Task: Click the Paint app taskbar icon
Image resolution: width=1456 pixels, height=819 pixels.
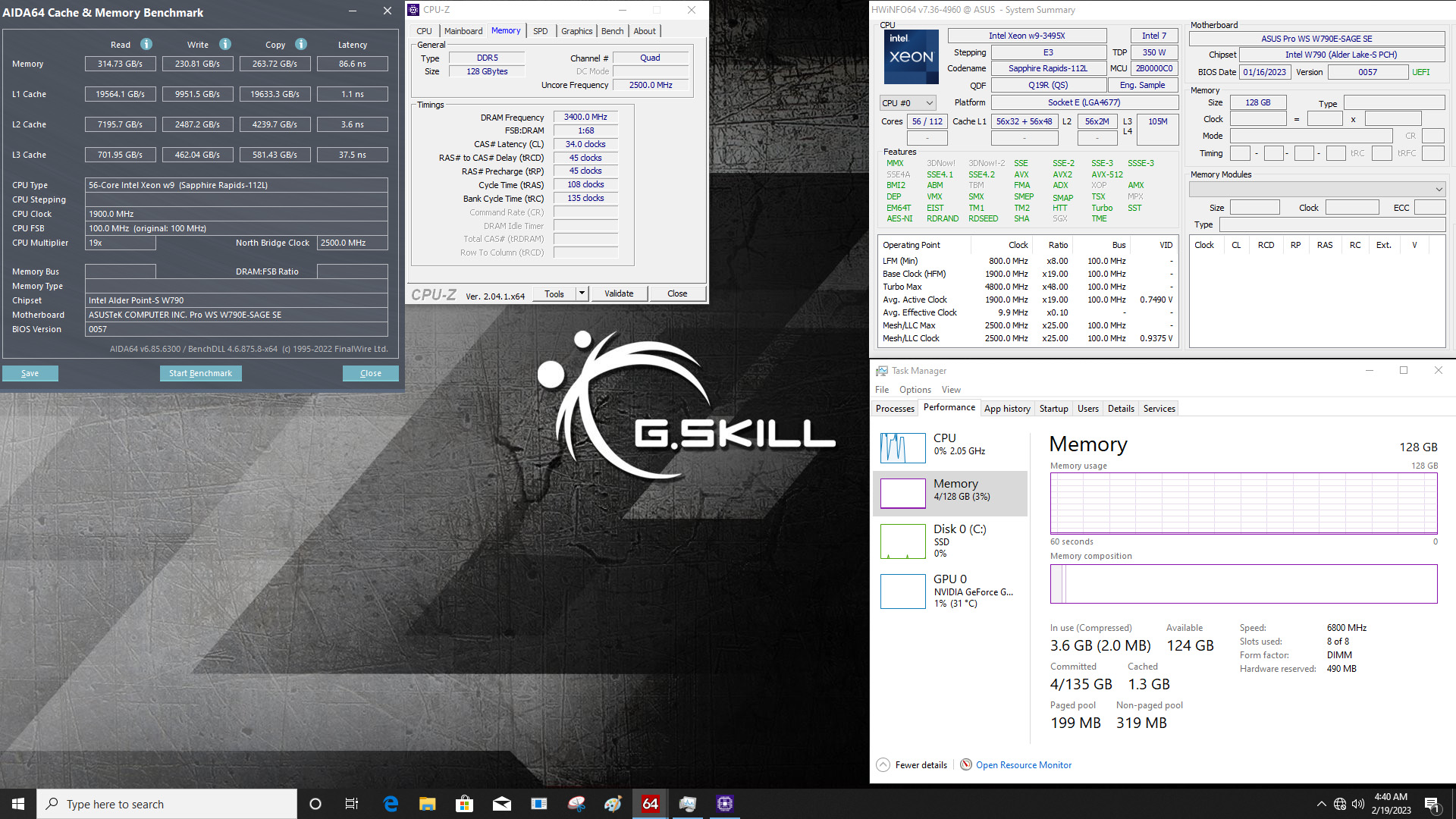Action: pos(613,804)
